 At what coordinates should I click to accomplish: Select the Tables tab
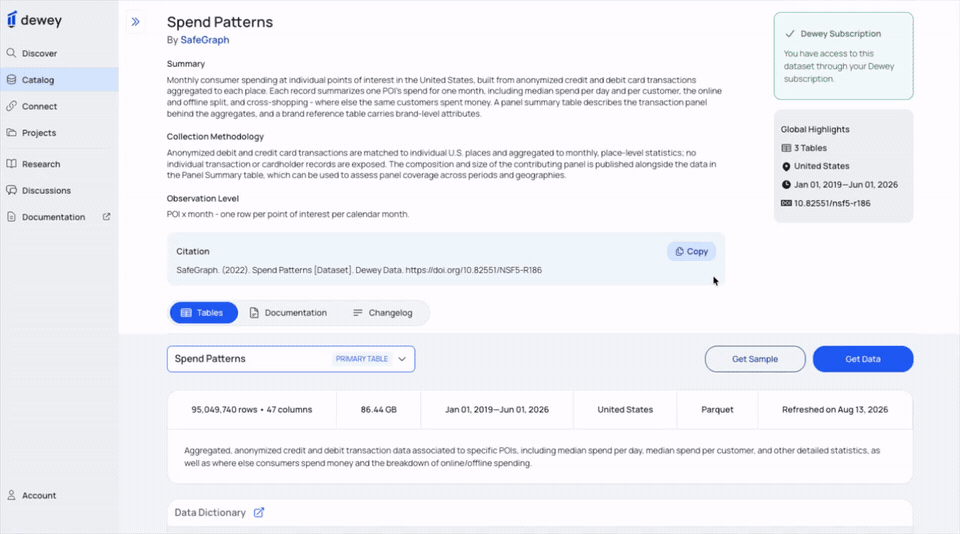(x=204, y=313)
